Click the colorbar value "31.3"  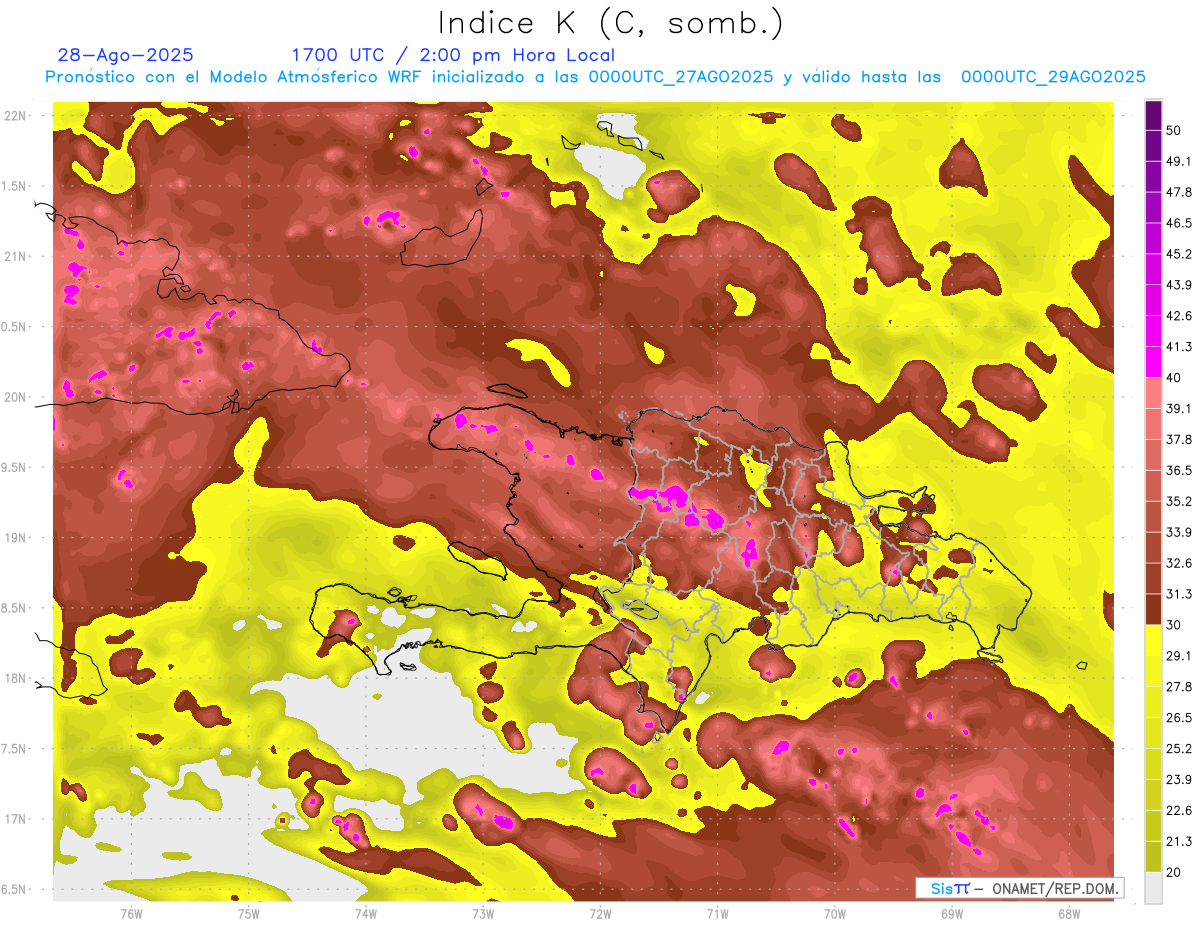1179,594
